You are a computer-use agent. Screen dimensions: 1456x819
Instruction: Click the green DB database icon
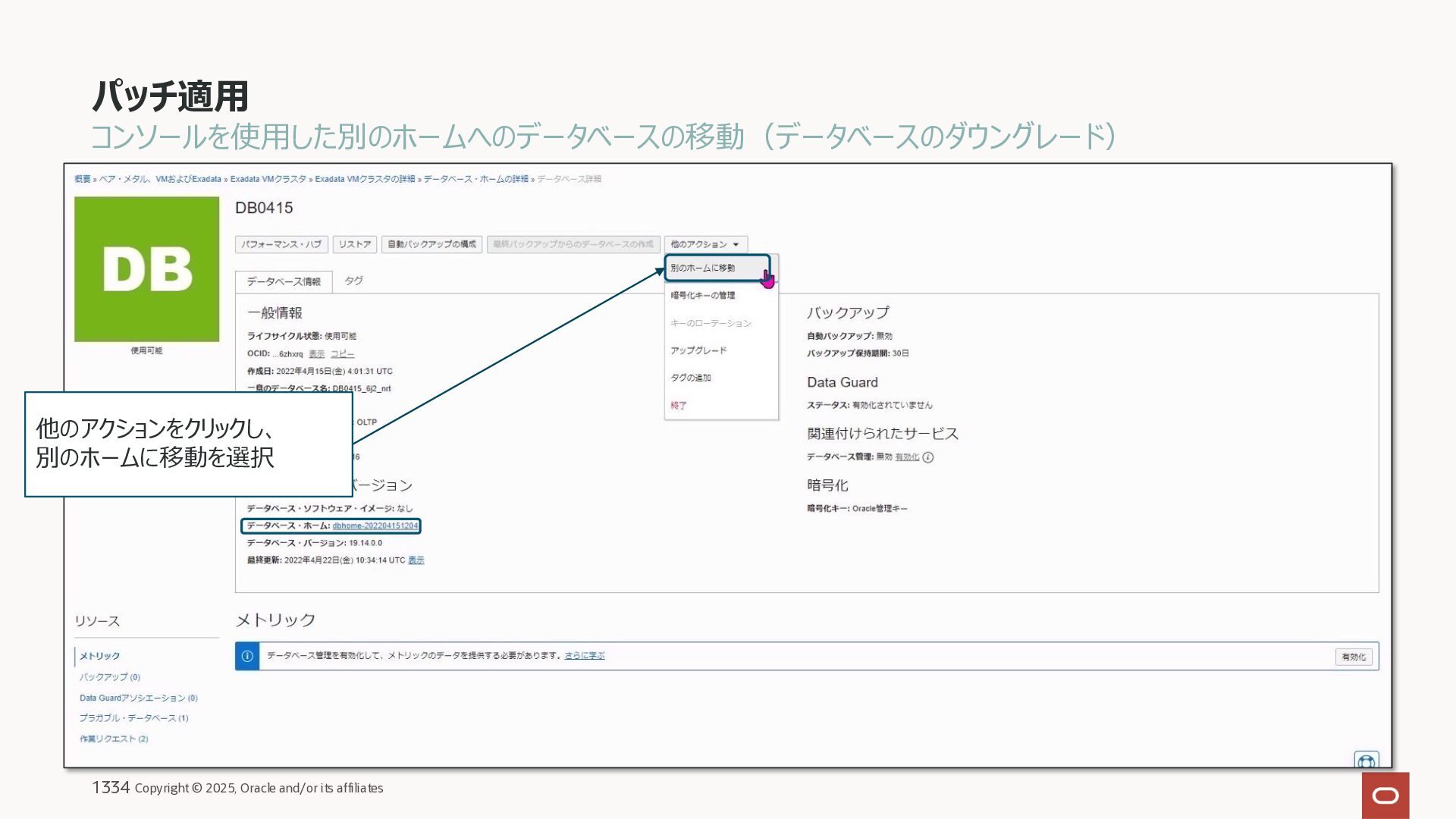(x=146, y=269)
